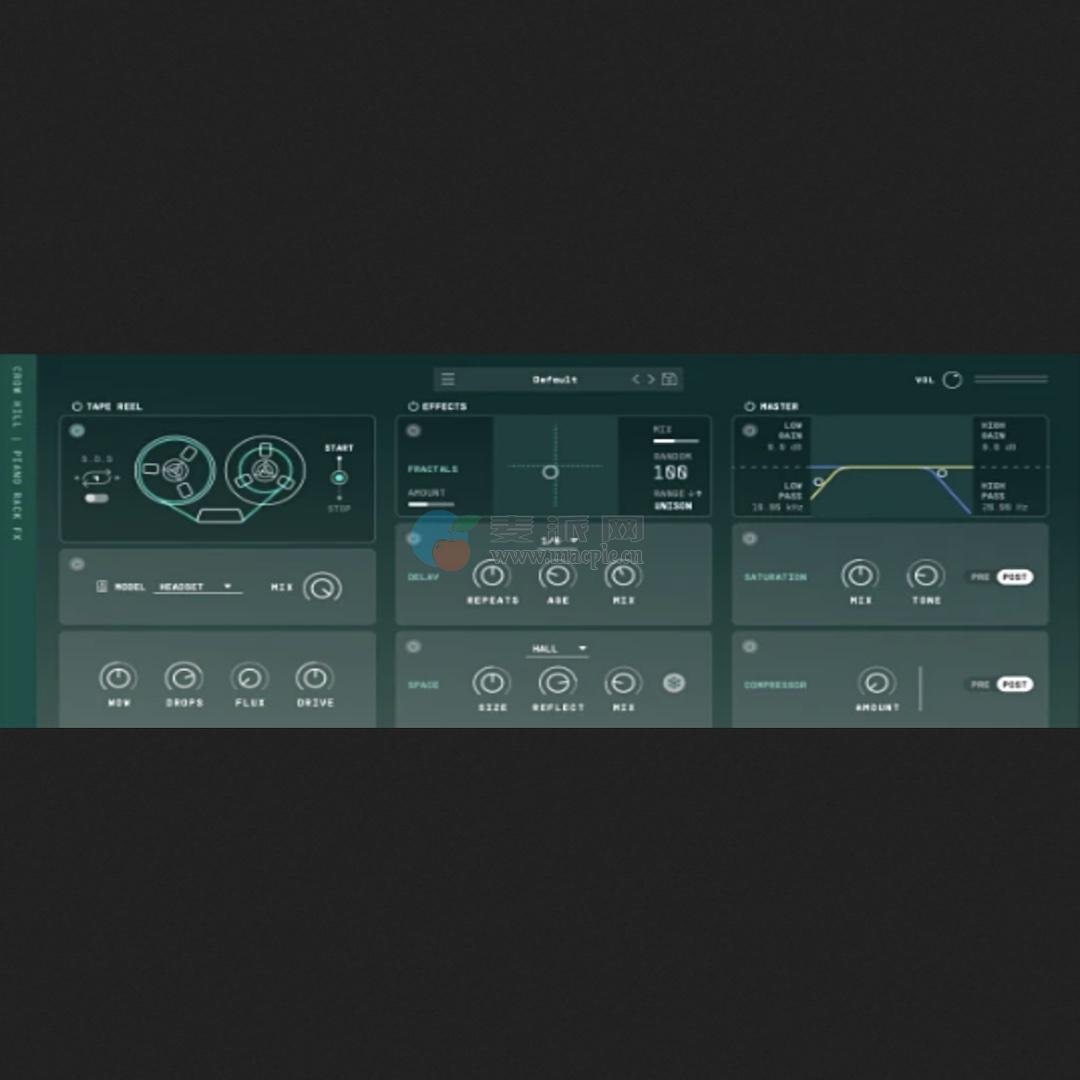Open the hamburger preset menu
Viewport: 1080px width, 1080px height.
(x=448, y=380)
